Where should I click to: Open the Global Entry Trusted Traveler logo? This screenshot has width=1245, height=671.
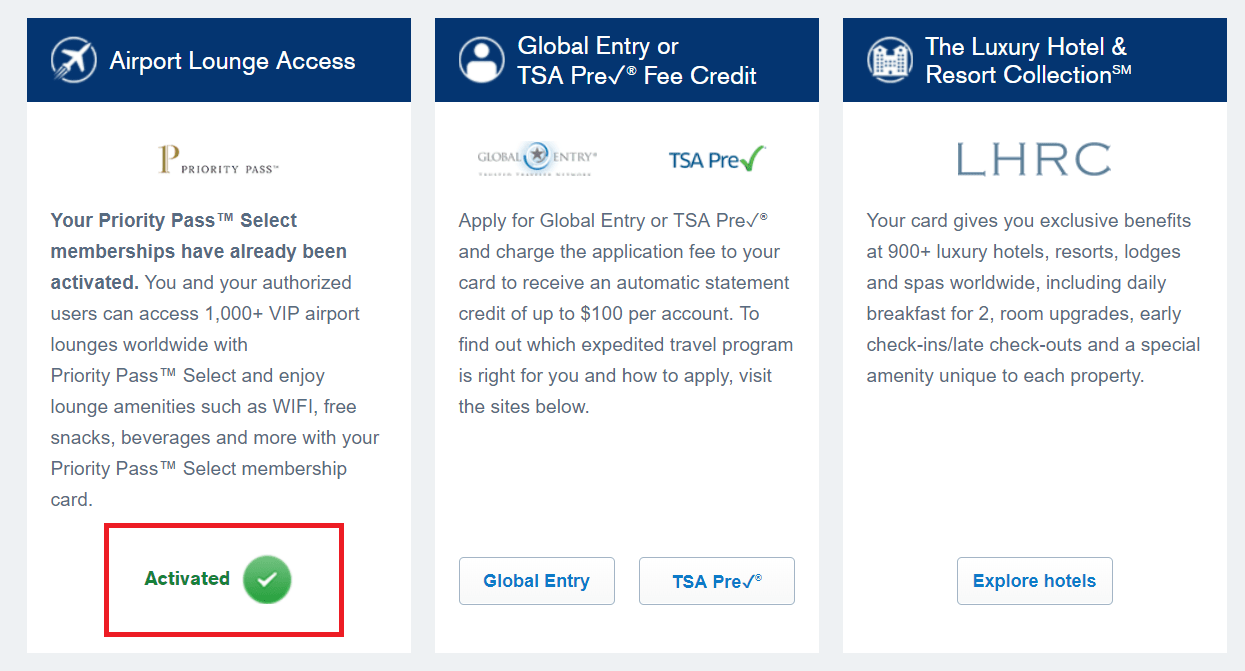pos(536,158)
